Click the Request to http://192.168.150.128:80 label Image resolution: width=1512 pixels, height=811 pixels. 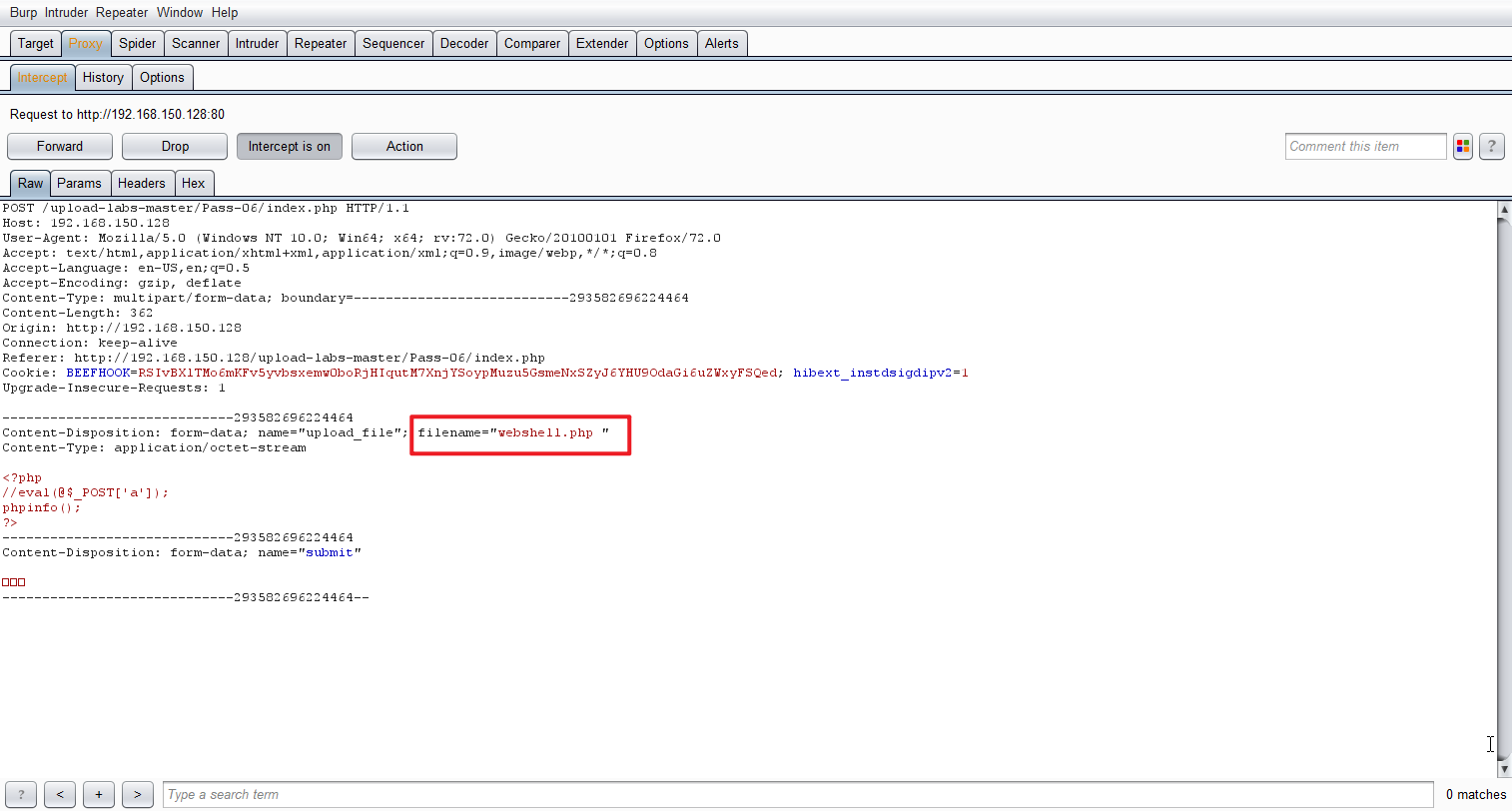[117, 114]
